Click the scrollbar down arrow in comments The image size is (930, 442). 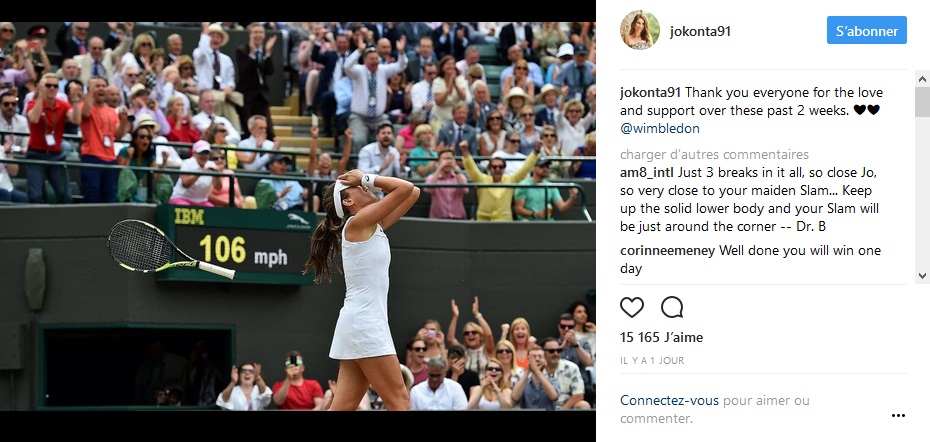click(922, 275)
